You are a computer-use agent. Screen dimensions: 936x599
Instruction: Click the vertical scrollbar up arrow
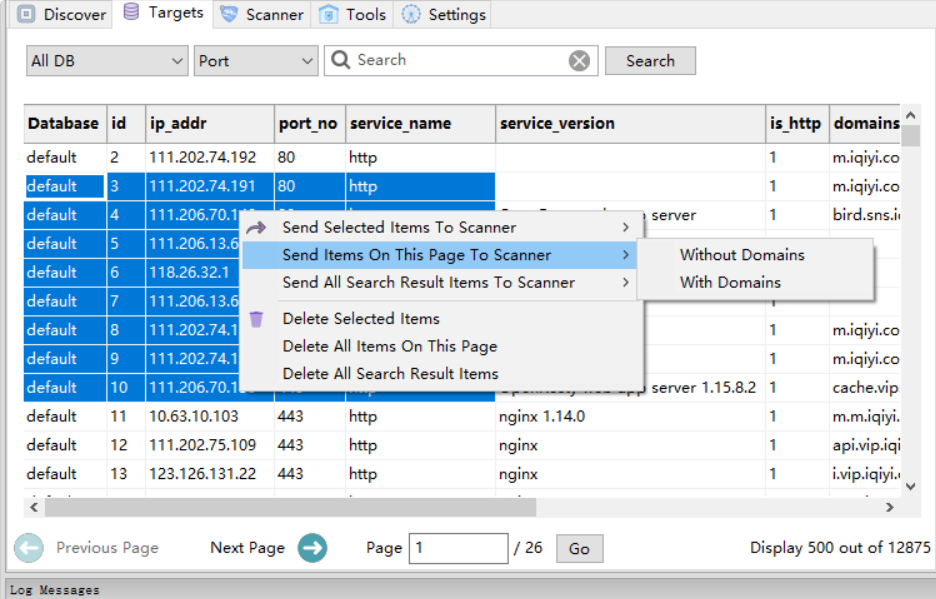[910, 115]
